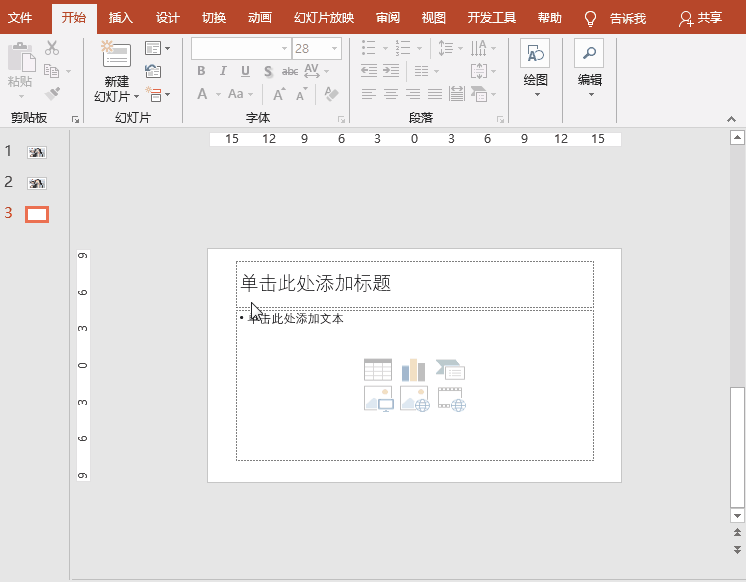Insert a chart via placeholder icon

[413, 370]
